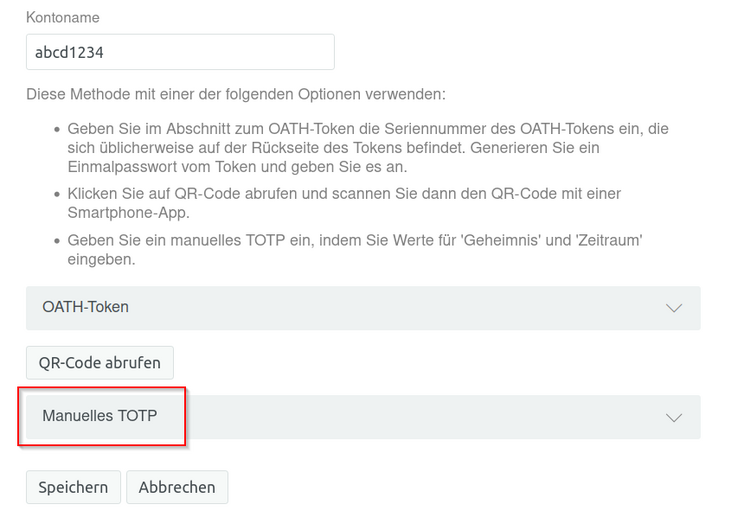Save with the Speichern button
Image resolution: width=744 pixels, height=530 pixels.
73,487
